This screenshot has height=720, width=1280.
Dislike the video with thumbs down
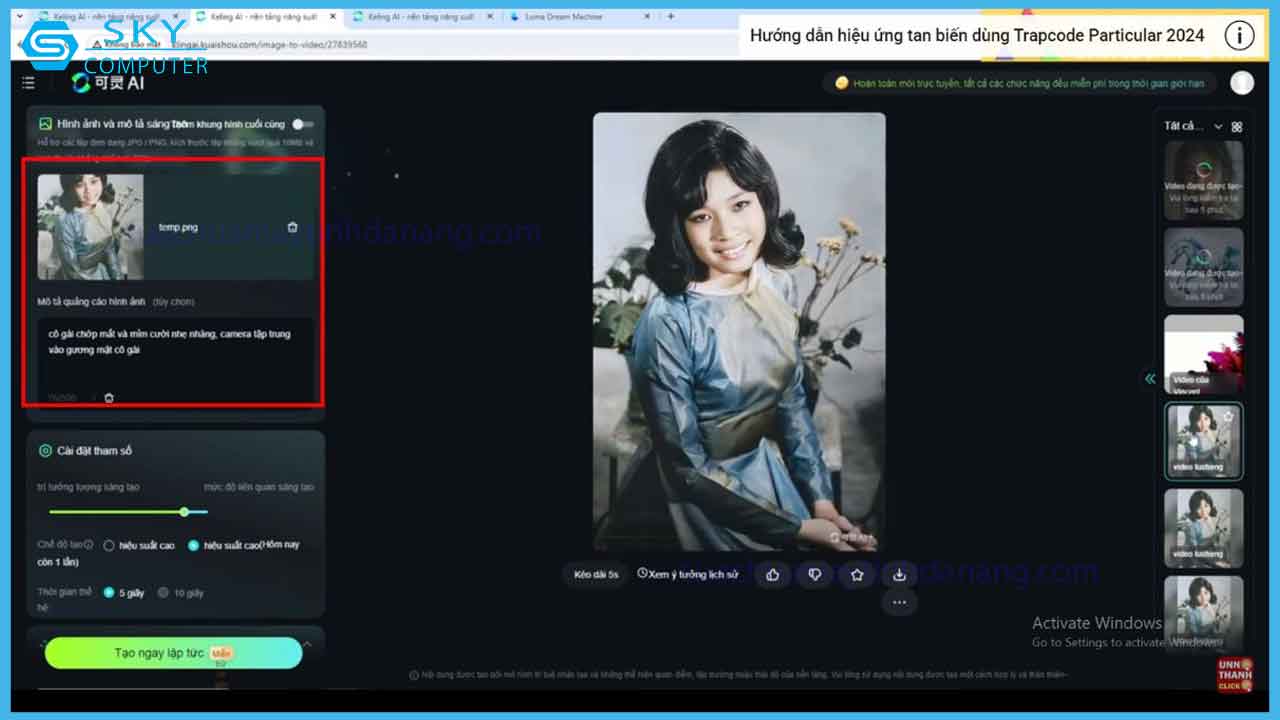[x=815, y=574]
